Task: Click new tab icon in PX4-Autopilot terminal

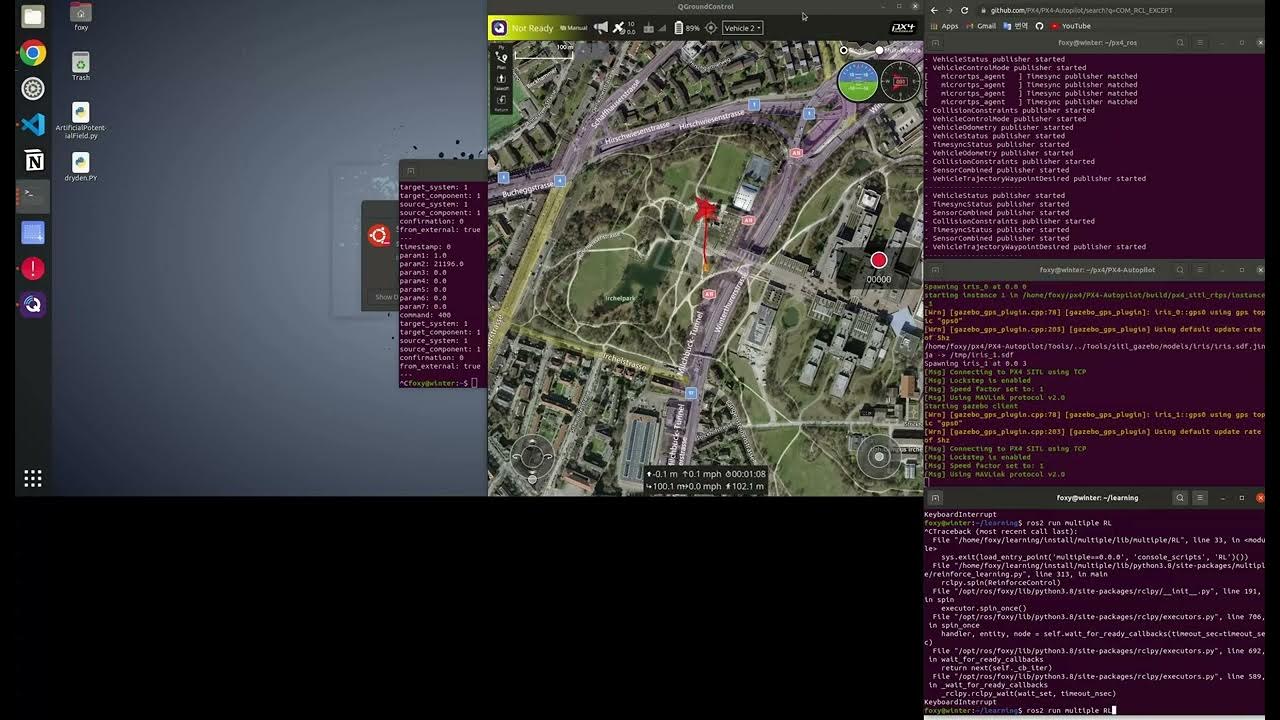Action: point(934,270)
